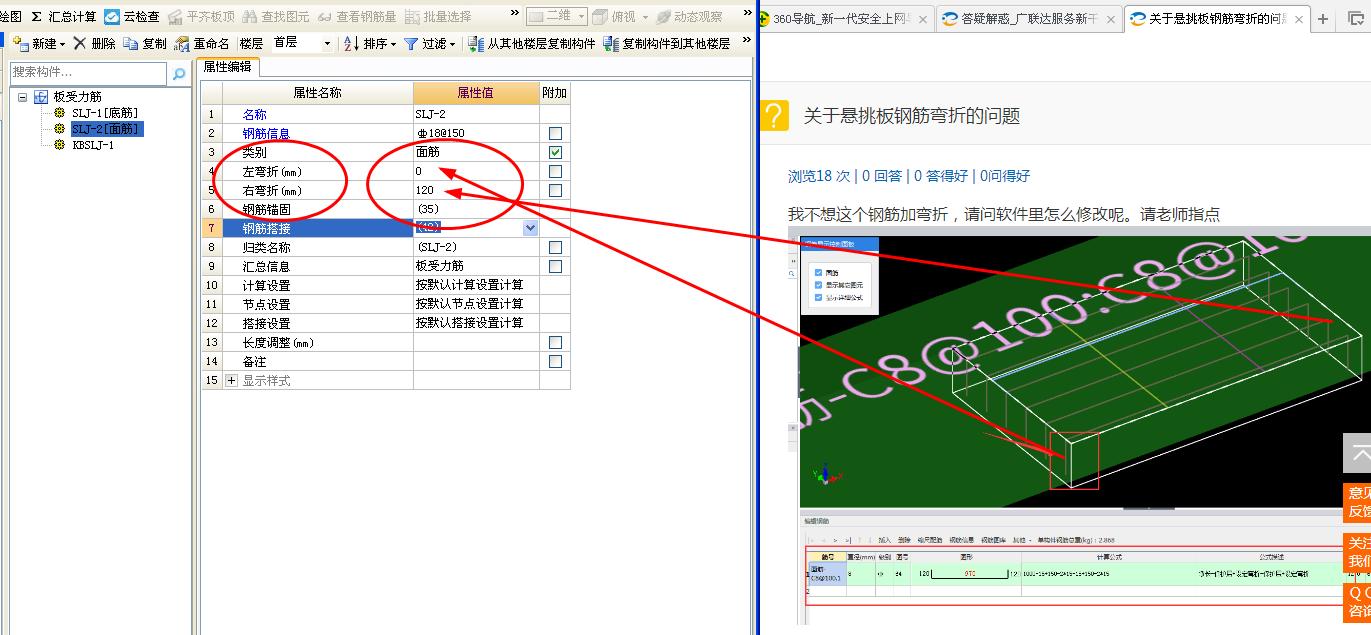Click the orange QQ咨询 side button

tap(1358, 602)
